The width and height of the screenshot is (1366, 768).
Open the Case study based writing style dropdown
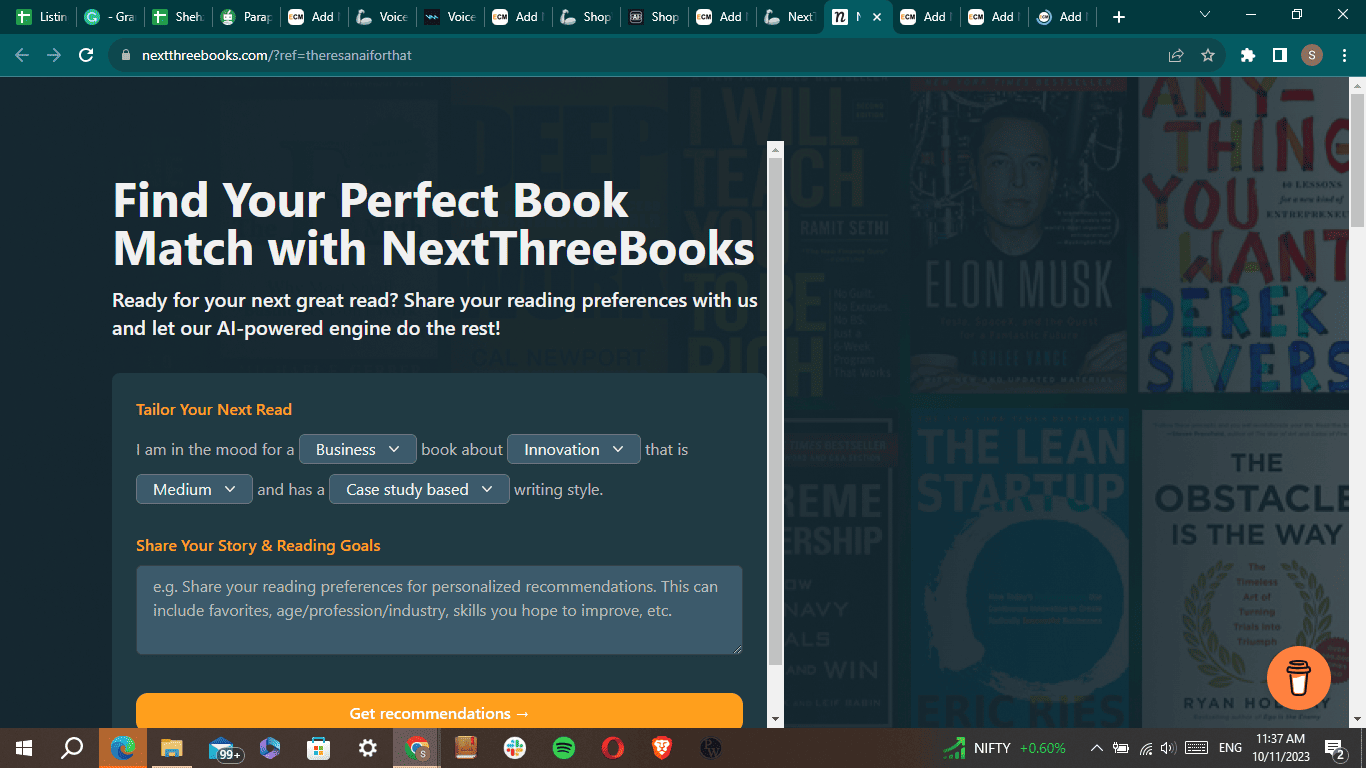coord(418,489)
